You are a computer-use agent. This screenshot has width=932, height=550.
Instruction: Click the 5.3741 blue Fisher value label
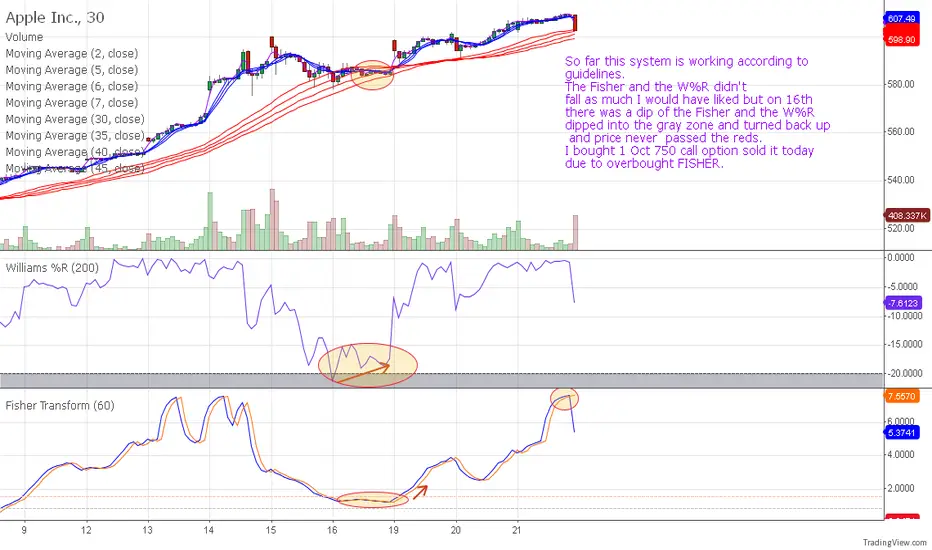(x=902, y=432)
